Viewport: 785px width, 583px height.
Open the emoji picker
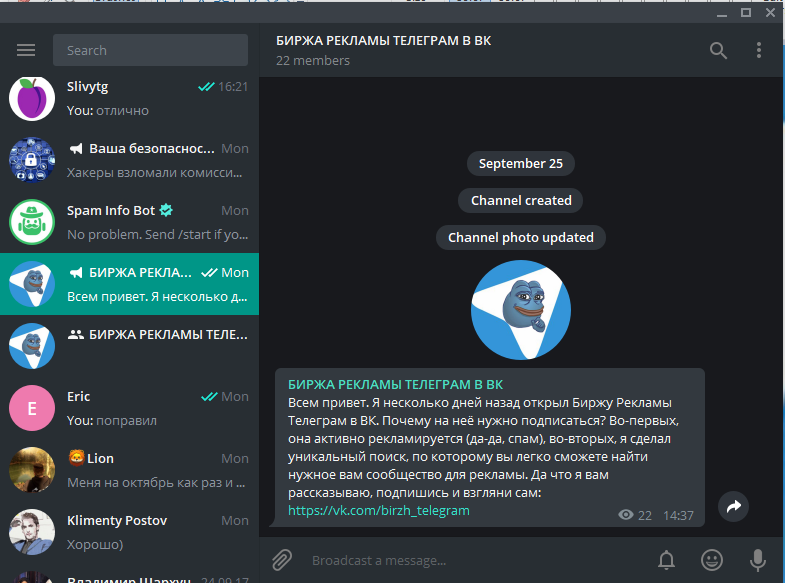pyautogui.click(x=711, y=560)
